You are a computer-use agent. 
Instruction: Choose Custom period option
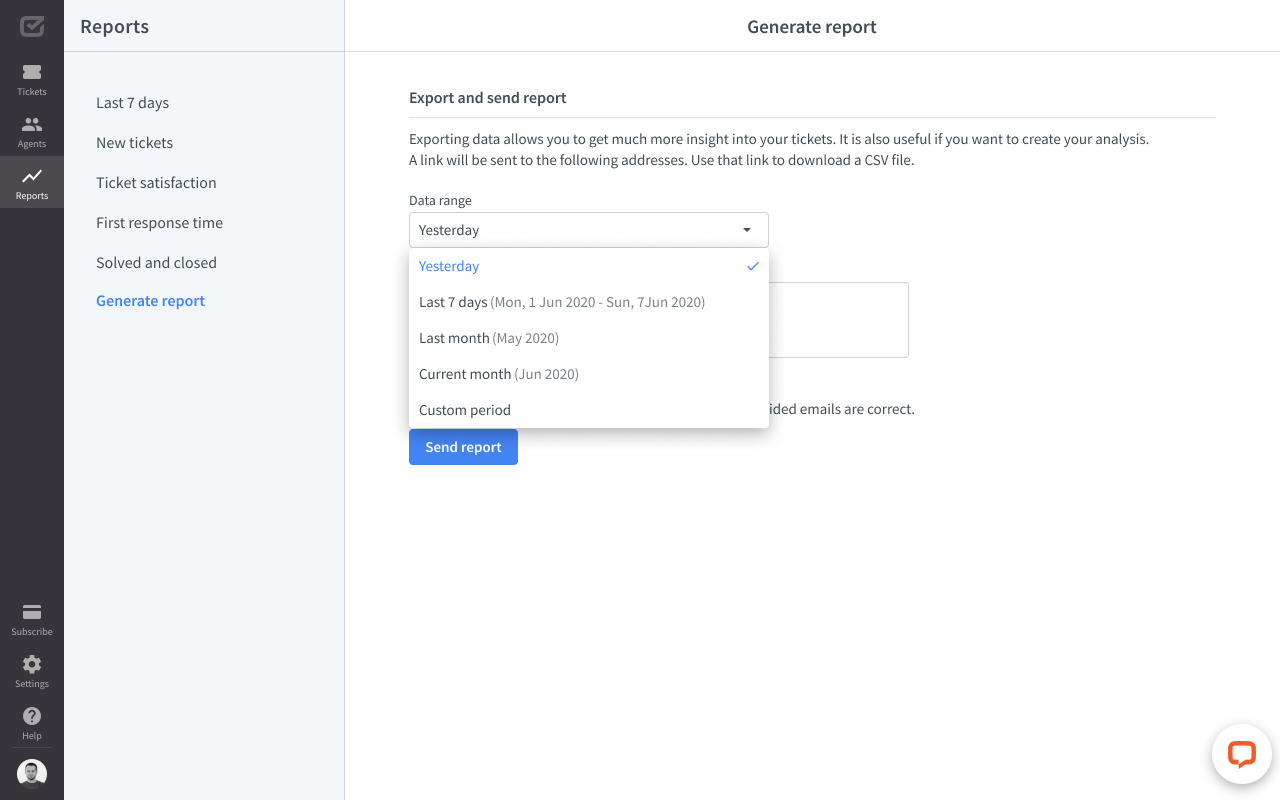(x=589, y=410)
